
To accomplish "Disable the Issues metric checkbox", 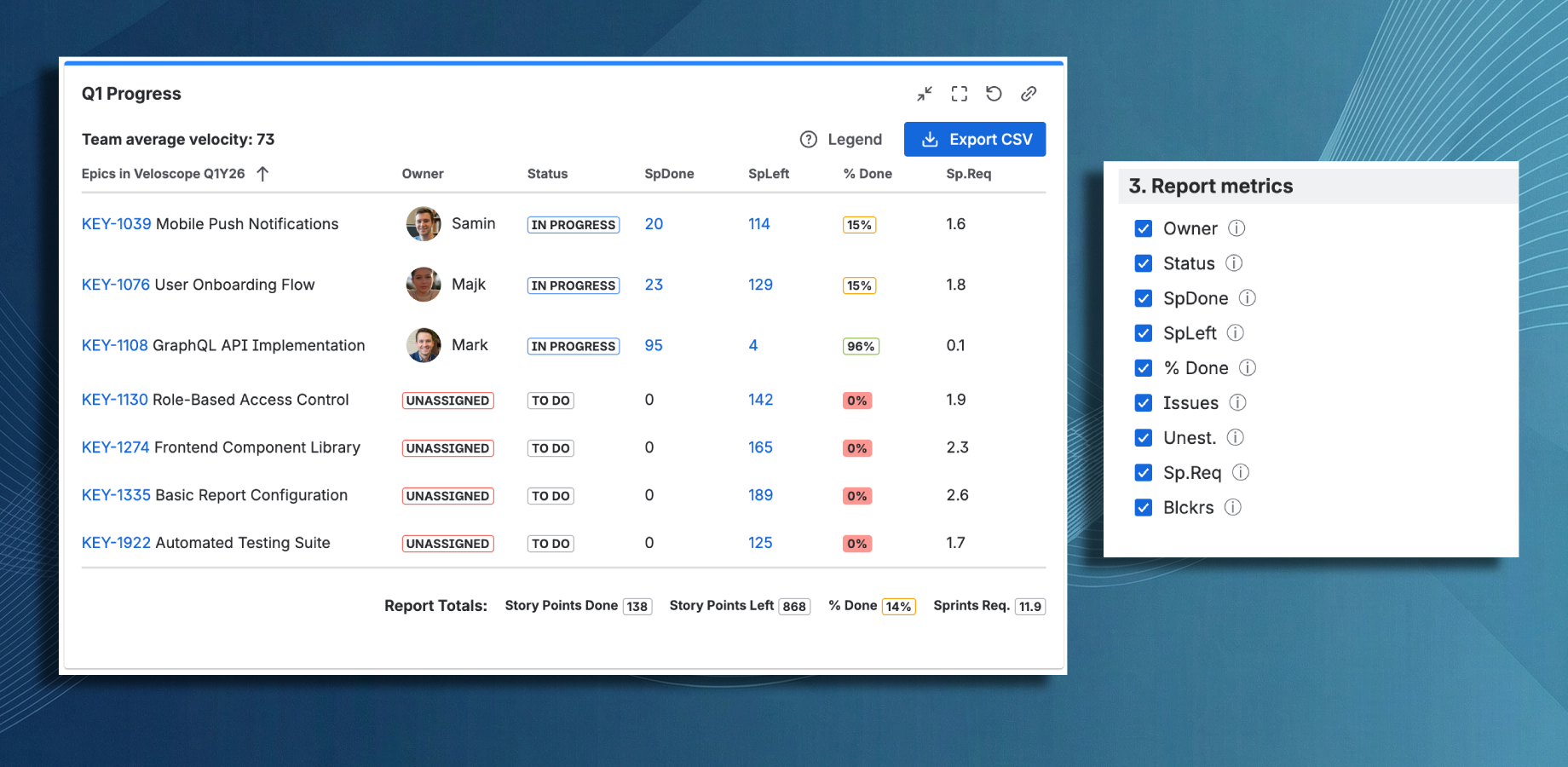I will (x=1144, y=403).
